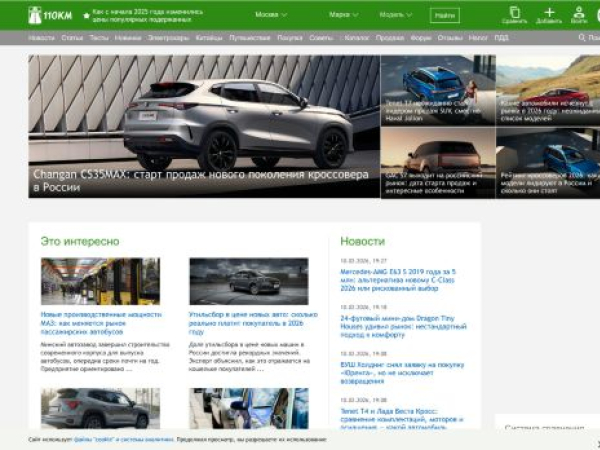Expand the Москва city dropdown
The height and width of the screenshot is (450, 600).
[270, 15]
